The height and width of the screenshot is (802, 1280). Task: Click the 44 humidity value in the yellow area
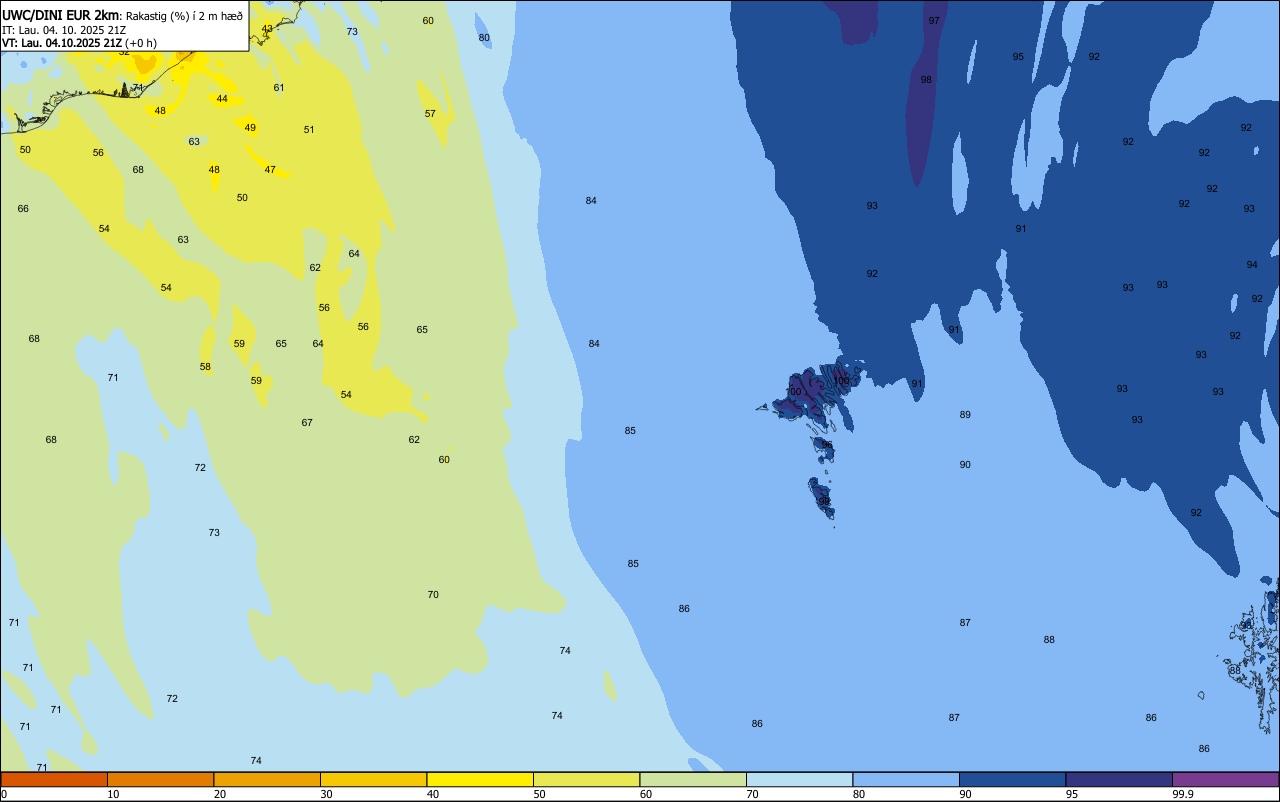[222, 99]
